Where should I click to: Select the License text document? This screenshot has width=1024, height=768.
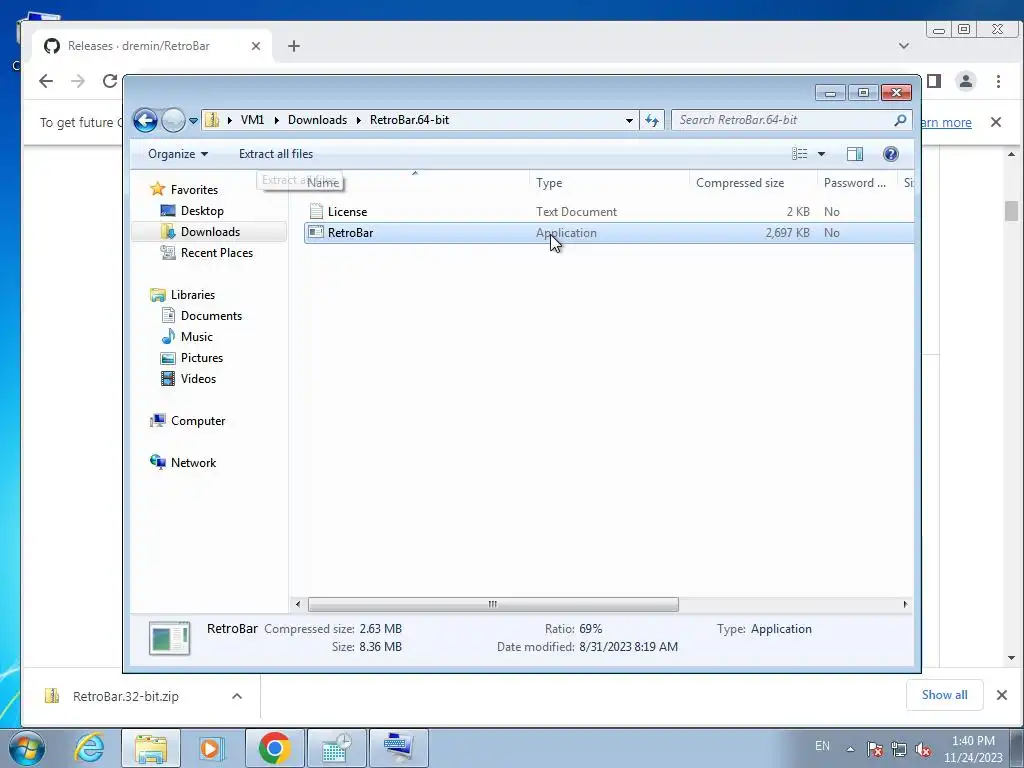[609, 212]
